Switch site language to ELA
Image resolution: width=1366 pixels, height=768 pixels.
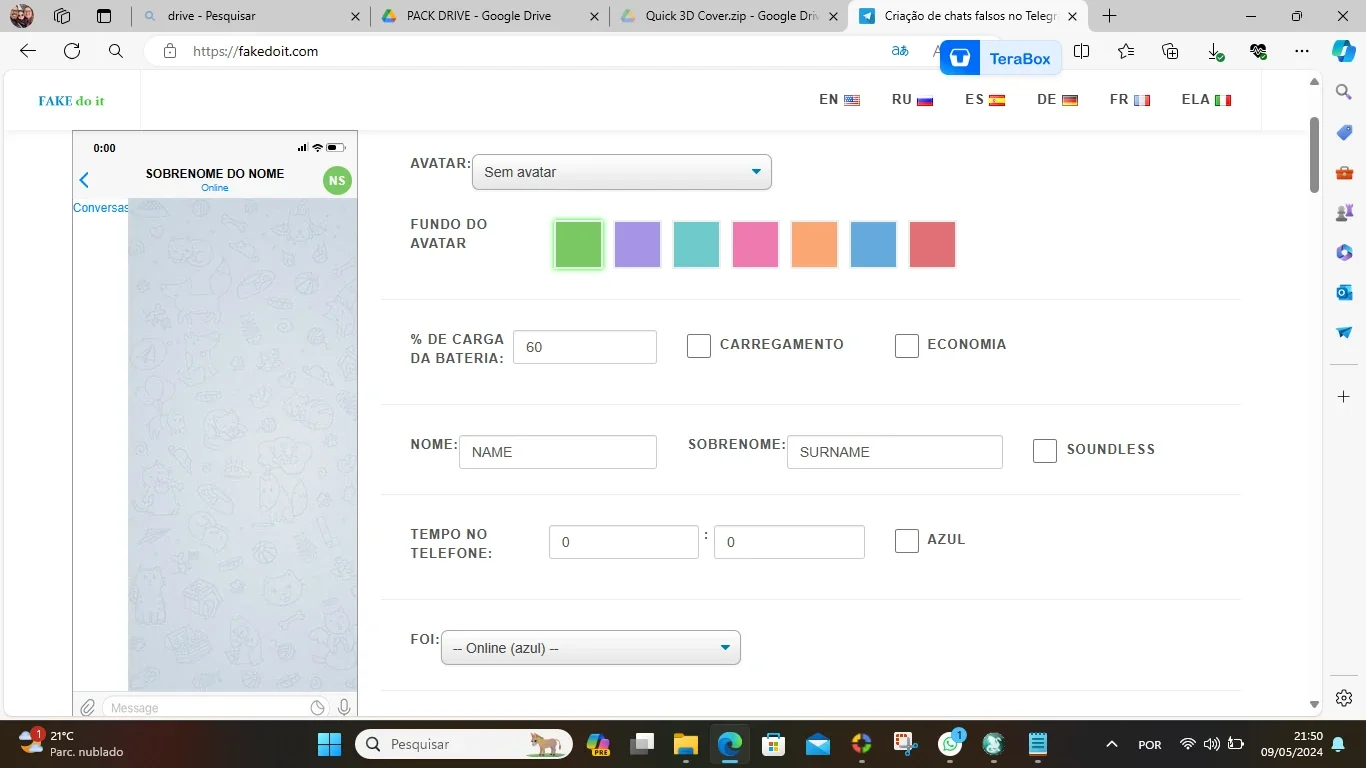(x=1206, y=100)
